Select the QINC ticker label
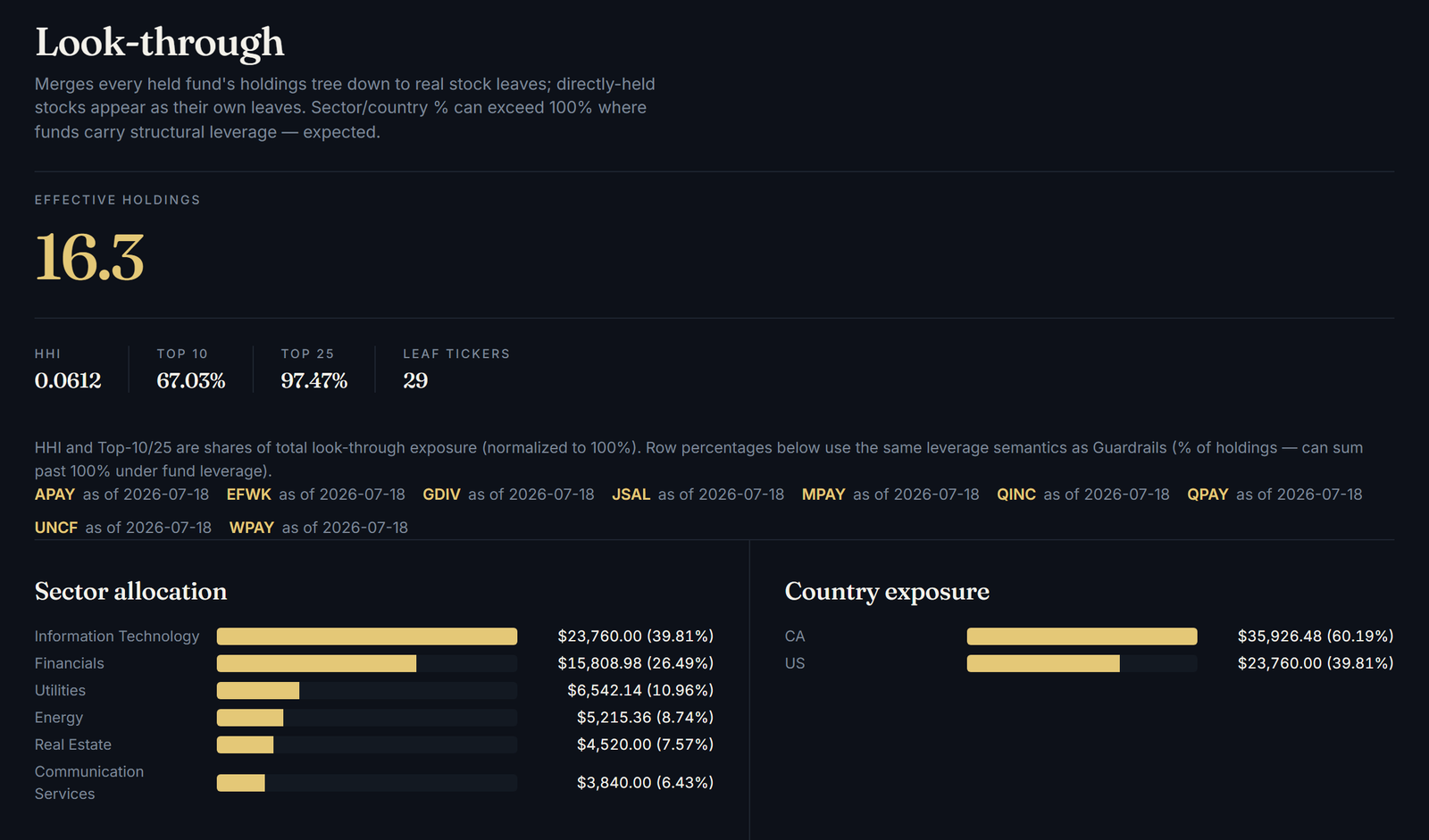 click(1016, 495)
